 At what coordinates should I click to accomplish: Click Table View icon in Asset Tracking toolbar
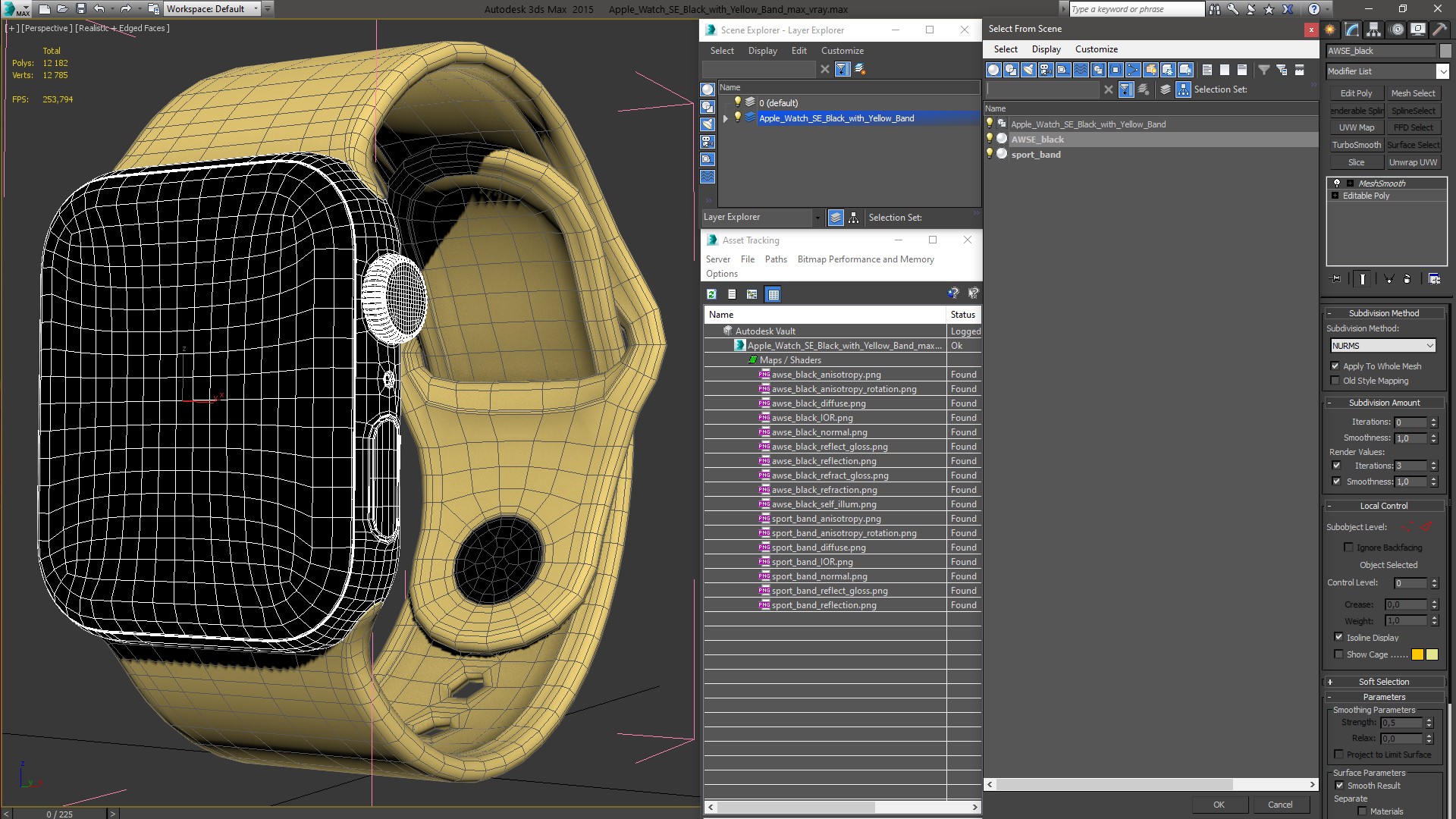[773, 294]
